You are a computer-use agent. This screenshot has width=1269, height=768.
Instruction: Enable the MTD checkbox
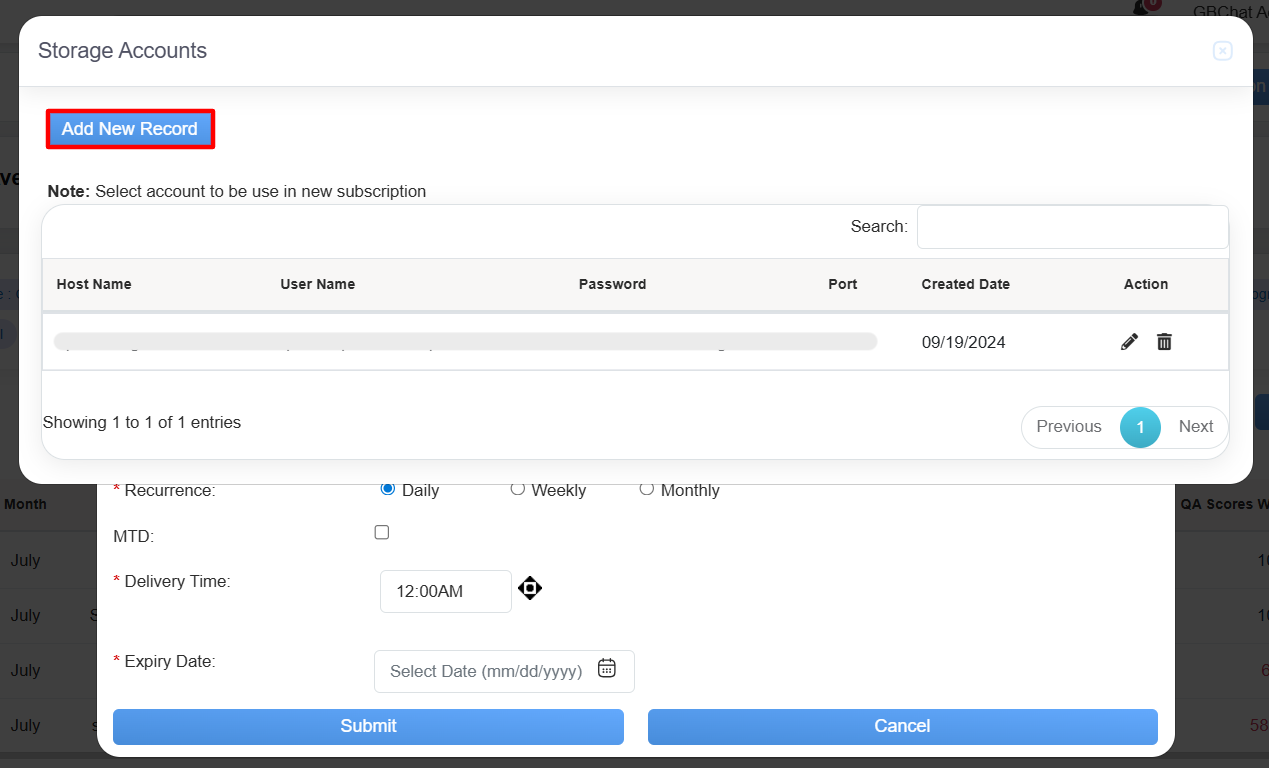click(382, 533)
